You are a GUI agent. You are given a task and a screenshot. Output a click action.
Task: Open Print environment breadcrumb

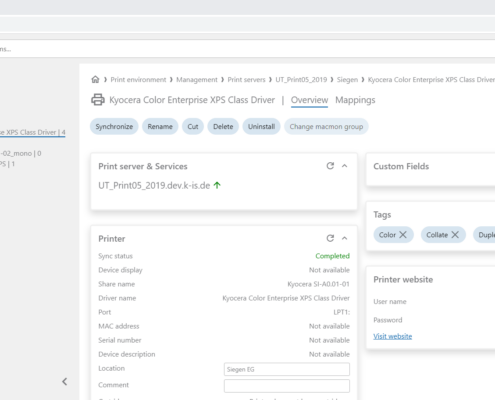click(x=138, y=80)
